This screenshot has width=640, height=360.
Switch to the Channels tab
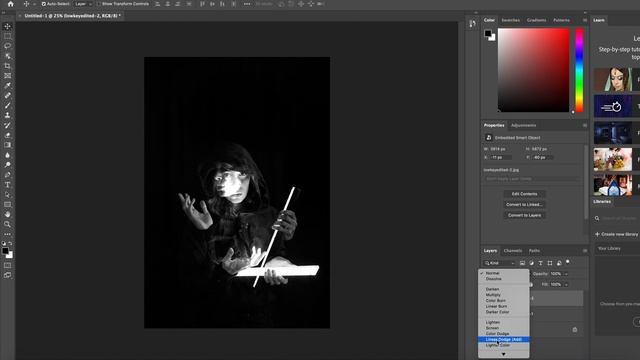[x=513, y=251]
